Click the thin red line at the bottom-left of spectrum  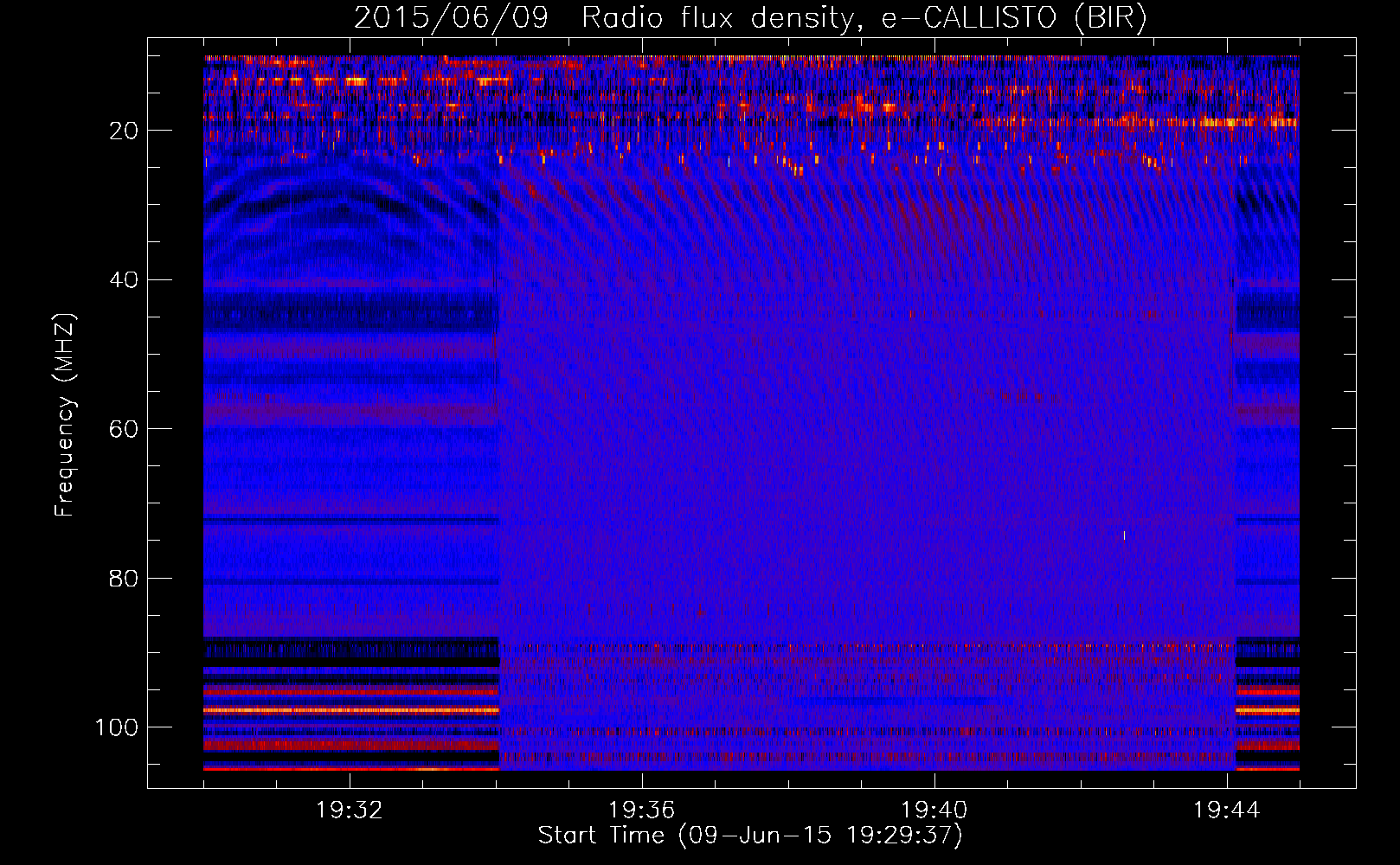click(x=350, y=768)
